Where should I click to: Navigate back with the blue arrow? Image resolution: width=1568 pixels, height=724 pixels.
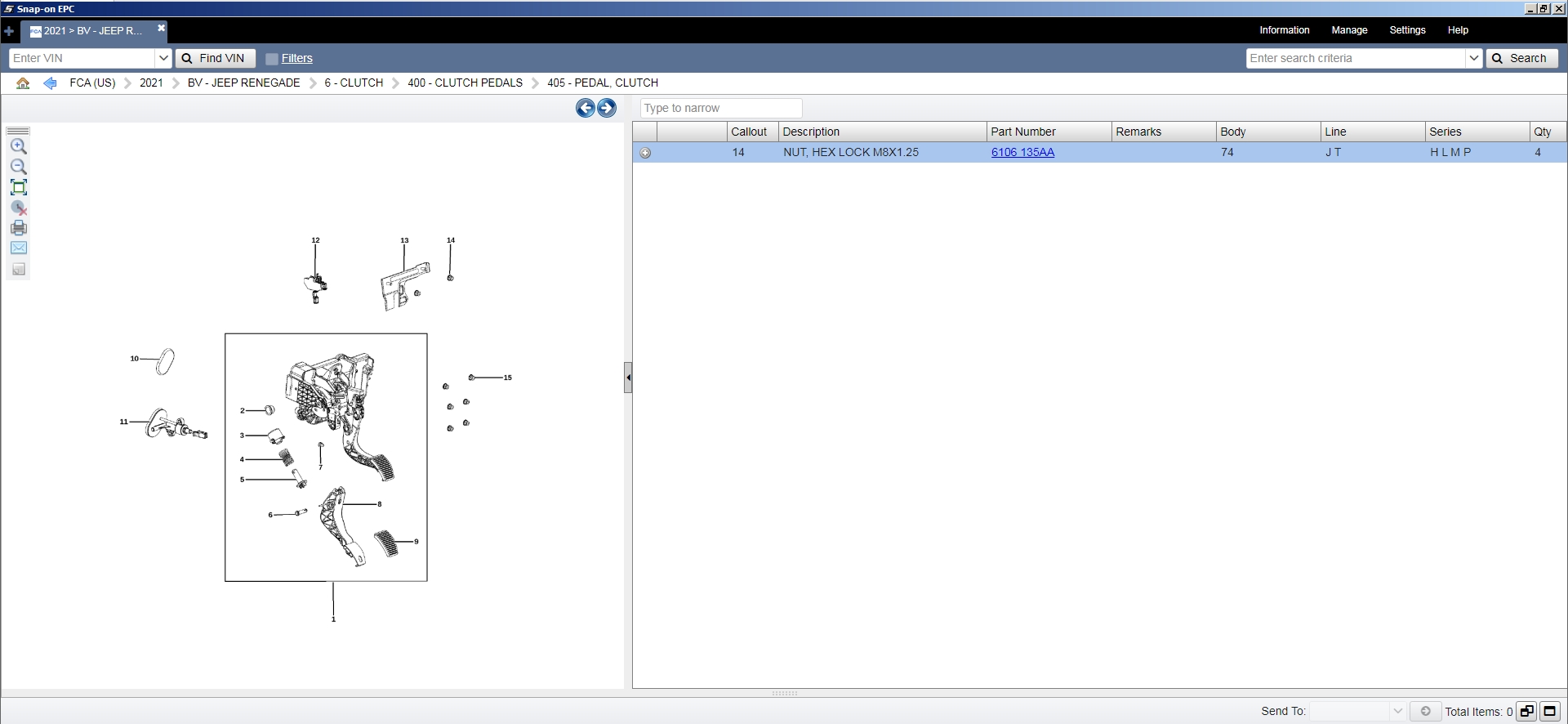pos(50,83)
